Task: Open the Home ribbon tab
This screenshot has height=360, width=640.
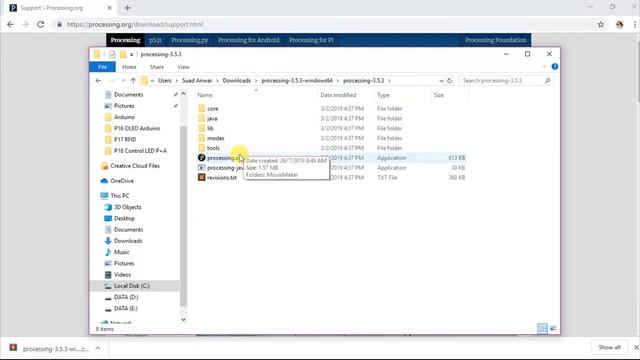Action: coord(129,67)
